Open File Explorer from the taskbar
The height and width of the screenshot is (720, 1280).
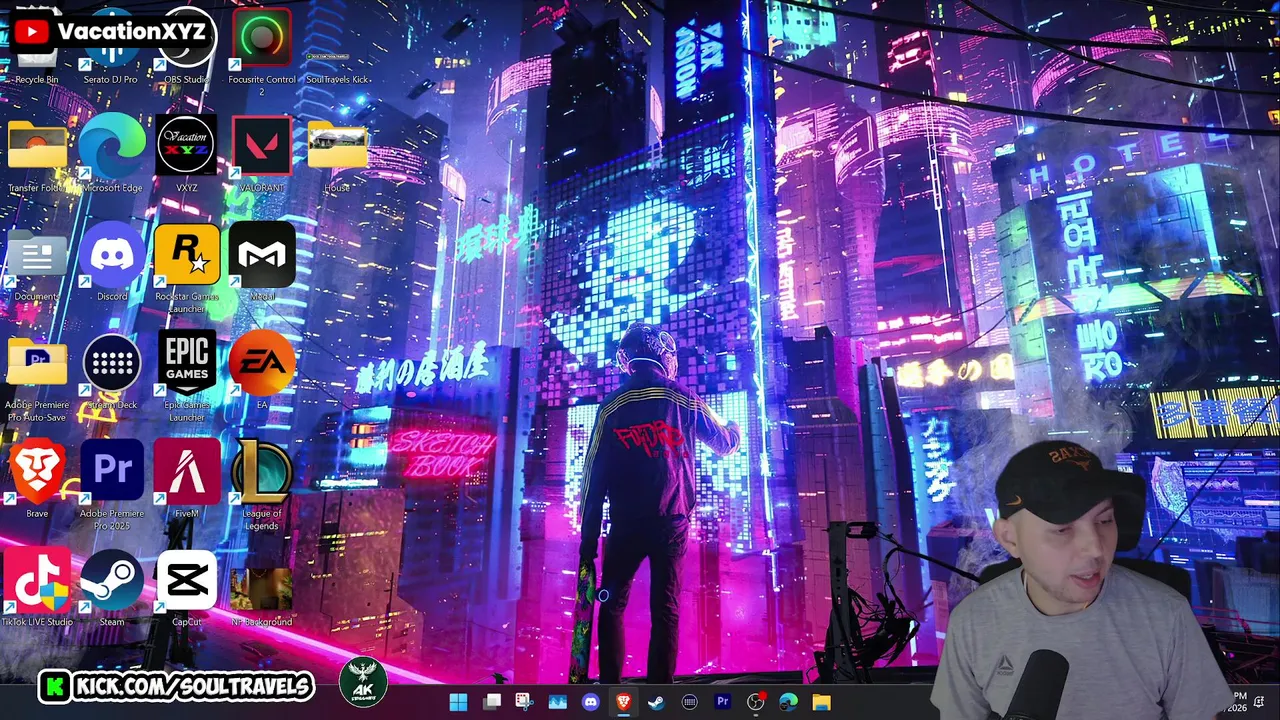click(821, 702)
